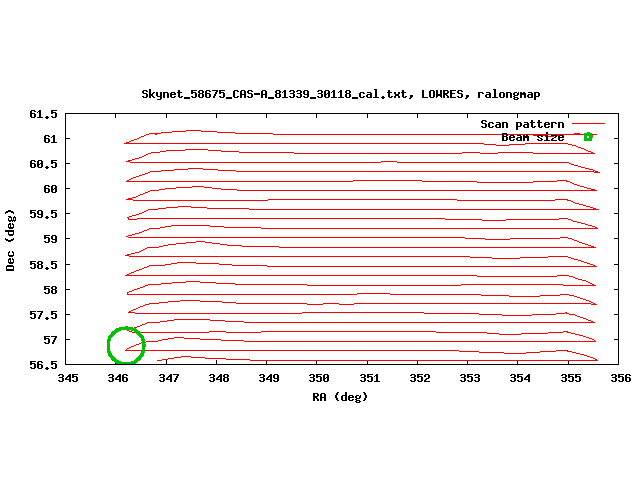Screen dimensions: 640x480
Task: Click the x-axis tick label 353
Action: [470, 378]
